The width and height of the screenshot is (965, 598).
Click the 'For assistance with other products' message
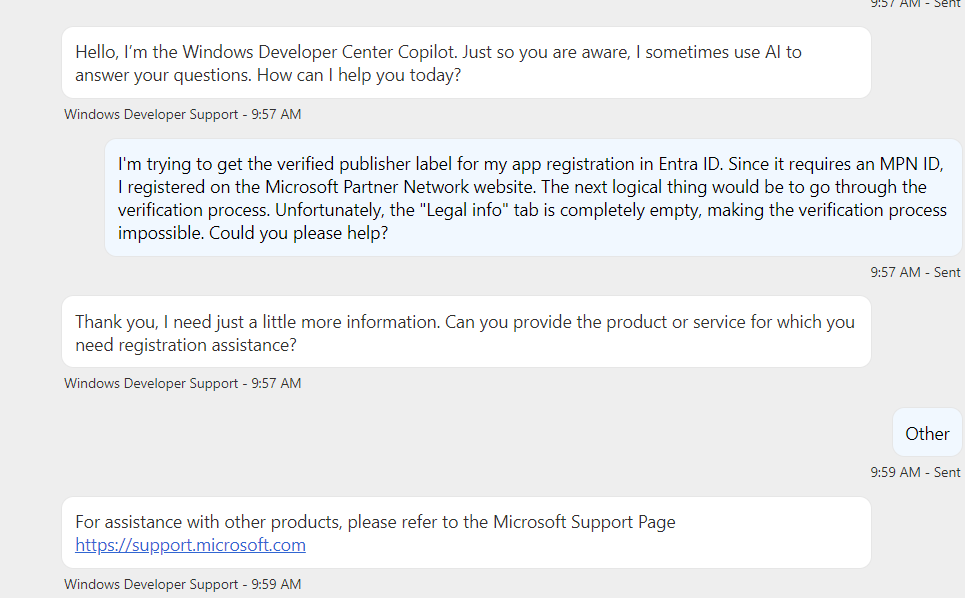point(466,533)
